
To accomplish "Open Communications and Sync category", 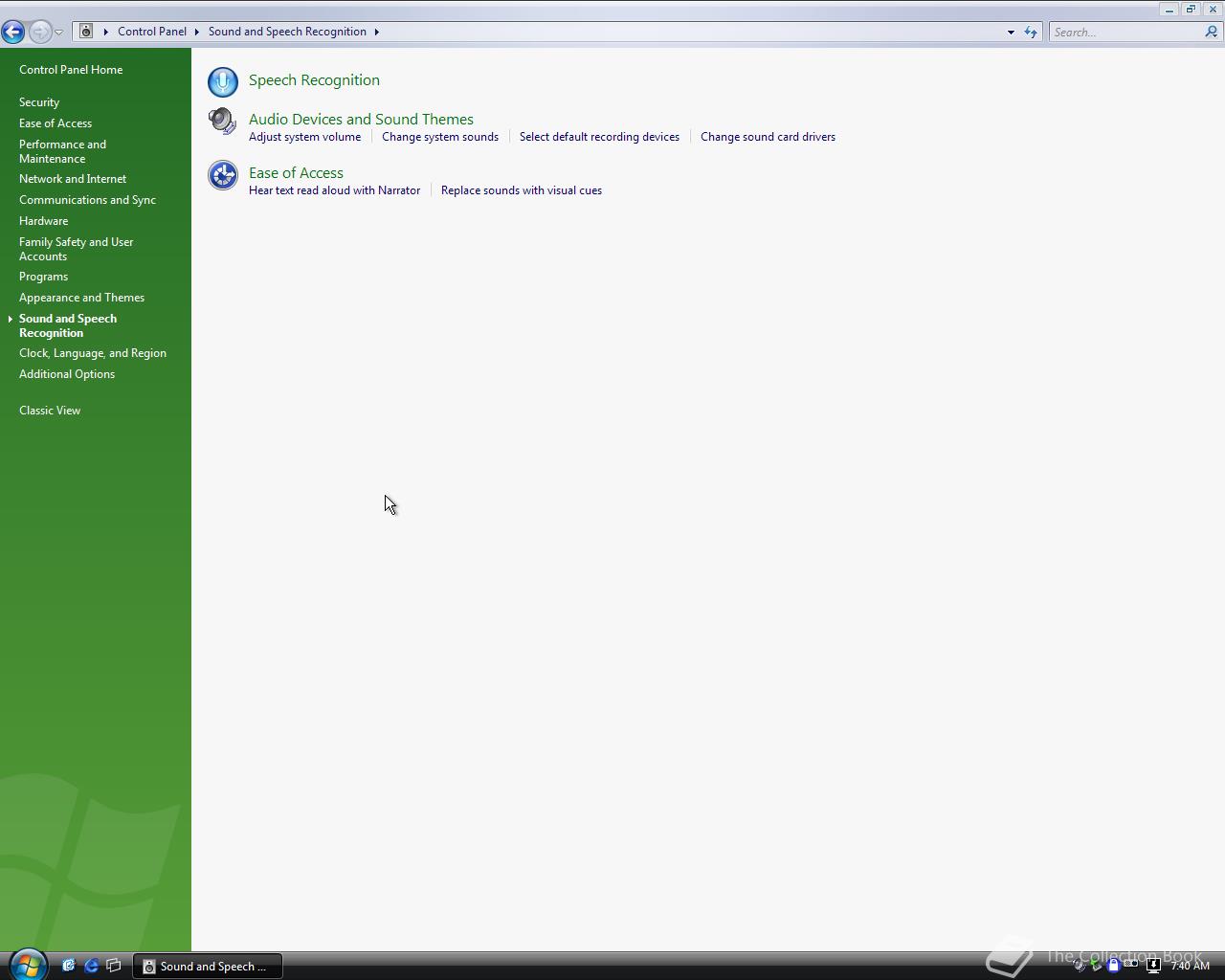I will click(x=87, y=200).
